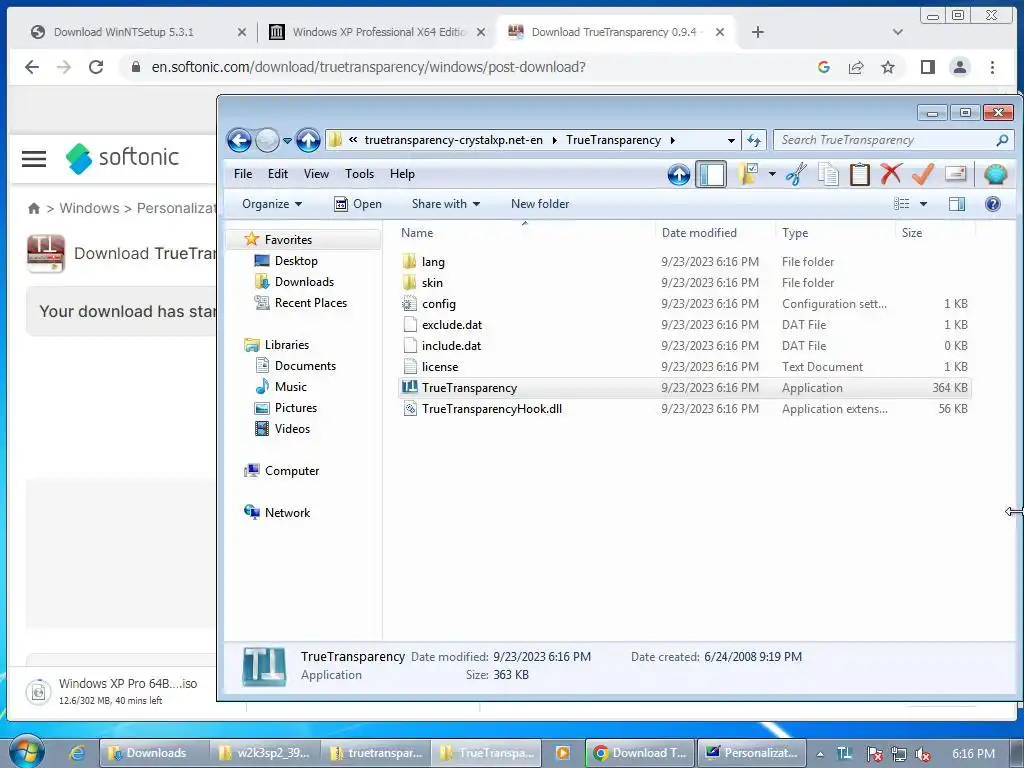Viewport: 1024px width, 768px height.
Task: Click the Email envelope icon in toolbar
Action: [x=955, y=174]
